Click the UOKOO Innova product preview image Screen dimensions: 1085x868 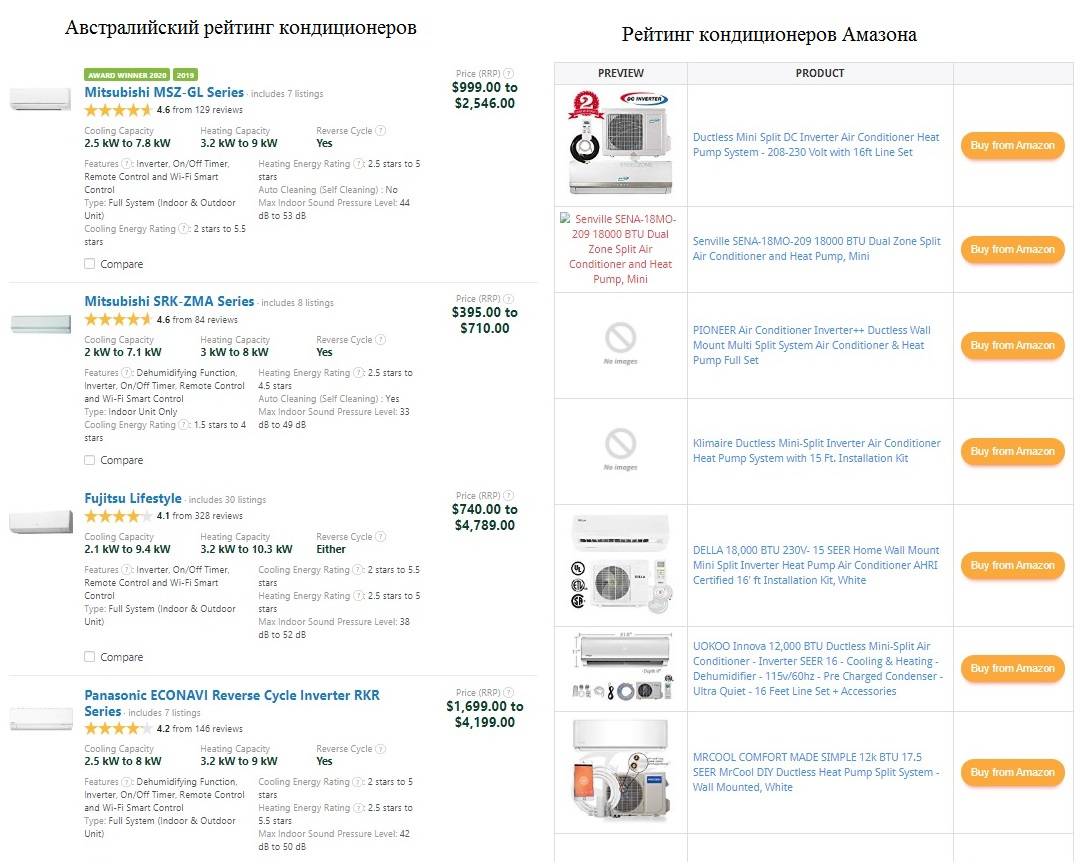(x=620, y=668)
